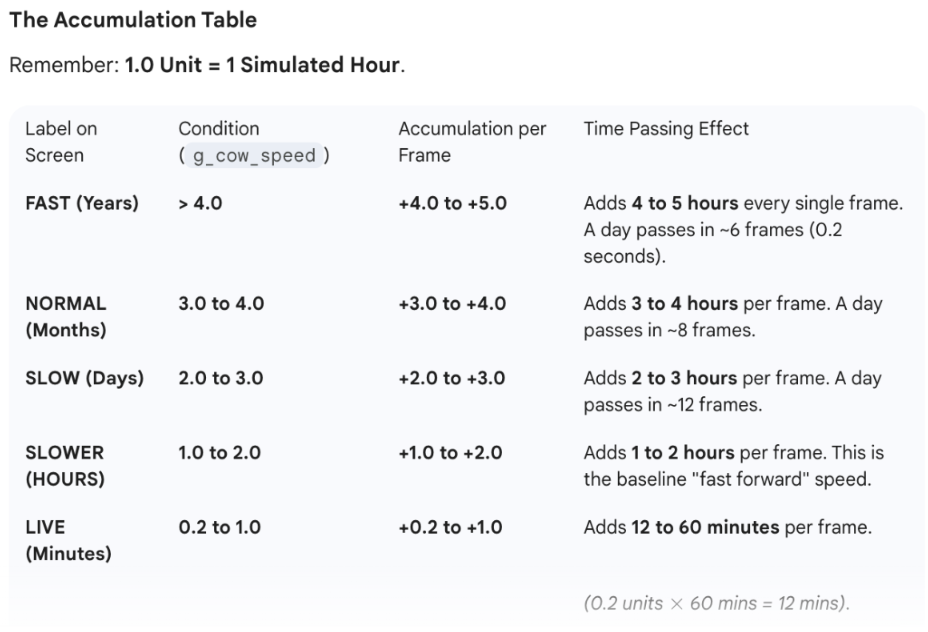
Task: Click the "+4.0 to +5.0" accumulation value
Action: [453, 204]
